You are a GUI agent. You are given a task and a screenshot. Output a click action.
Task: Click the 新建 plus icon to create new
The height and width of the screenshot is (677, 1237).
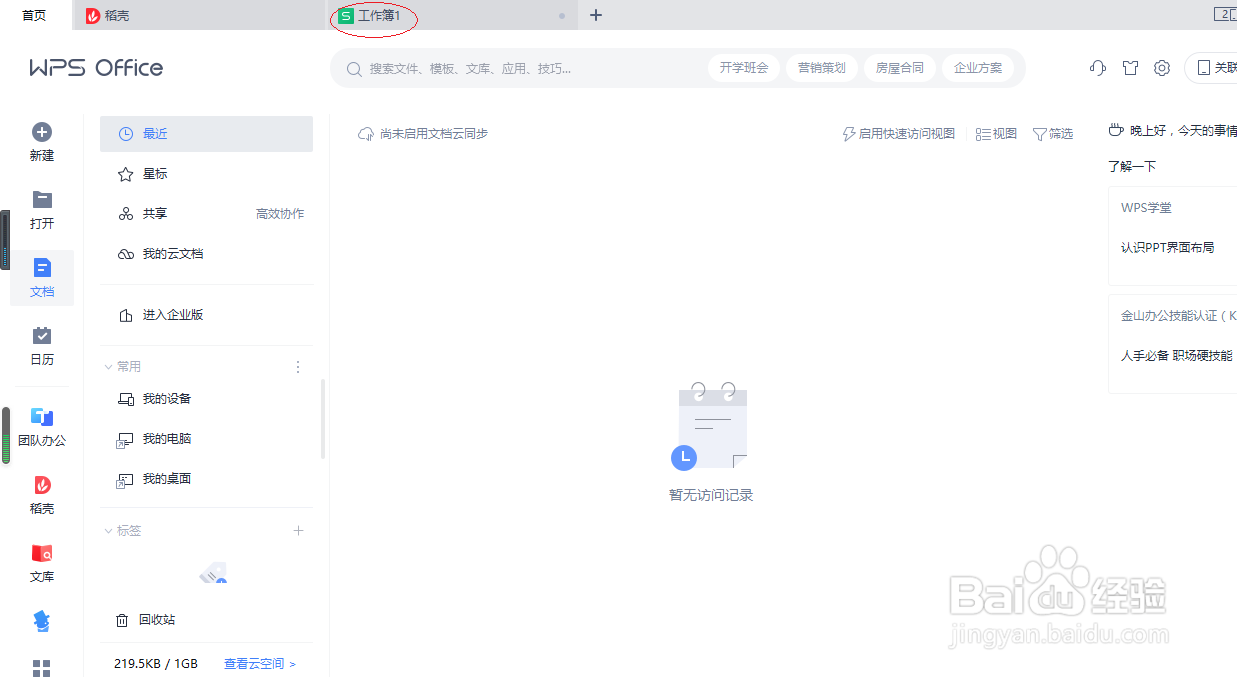click(x=41, y=131)
